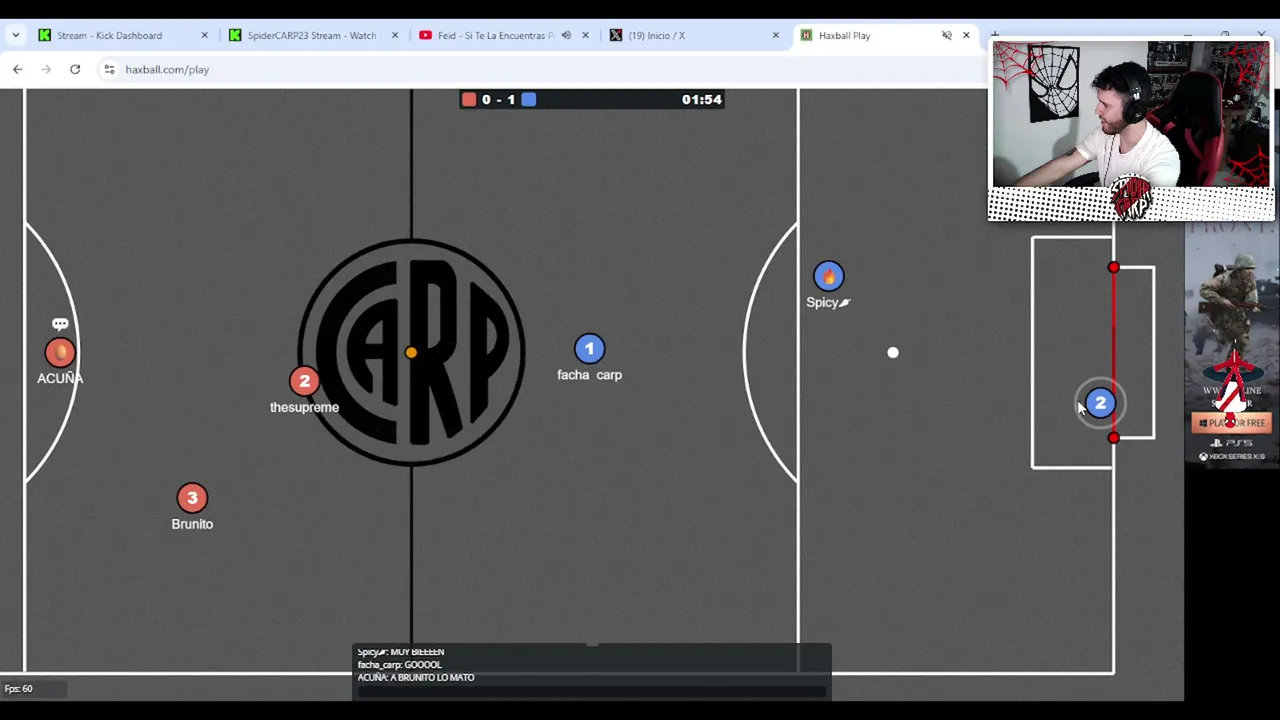The image size is (1280, 720).
Task: Click blue player number 1 facha carp
Action: (589, 348)
